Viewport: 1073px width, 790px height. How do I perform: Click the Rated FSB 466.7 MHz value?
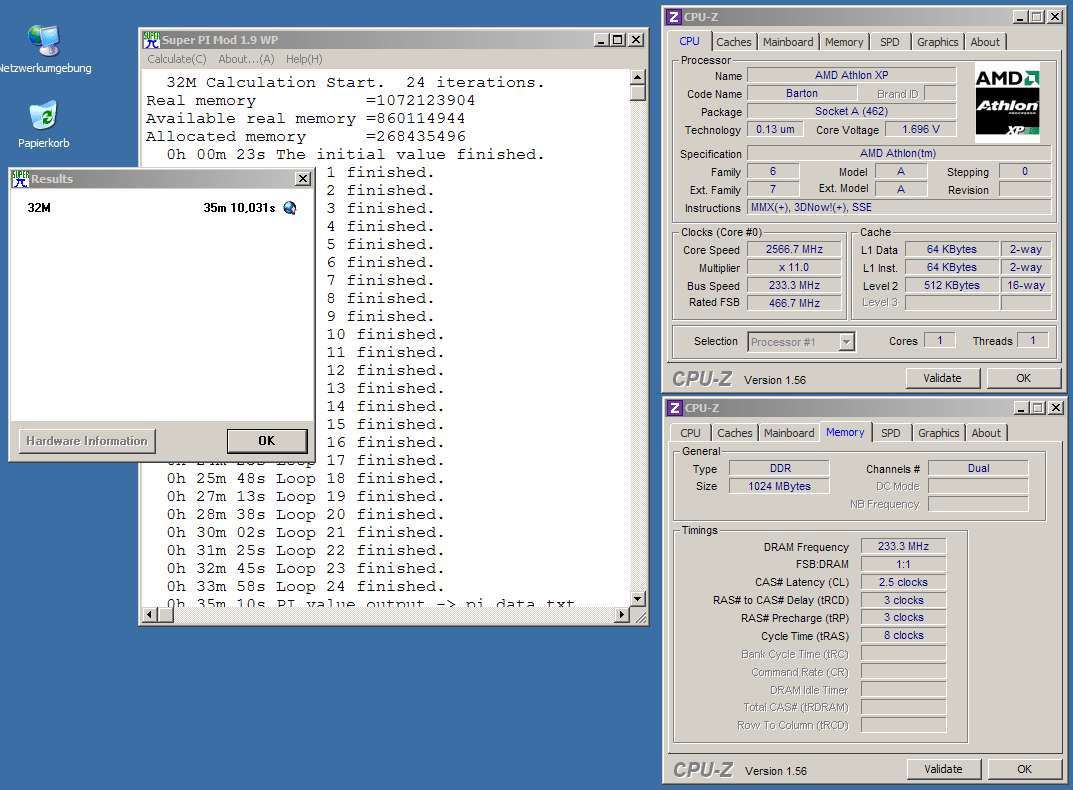tap(794, 303)
